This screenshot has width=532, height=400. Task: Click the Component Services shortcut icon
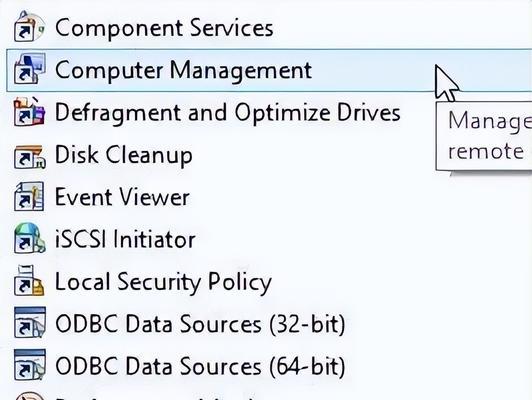pos(29,27)
